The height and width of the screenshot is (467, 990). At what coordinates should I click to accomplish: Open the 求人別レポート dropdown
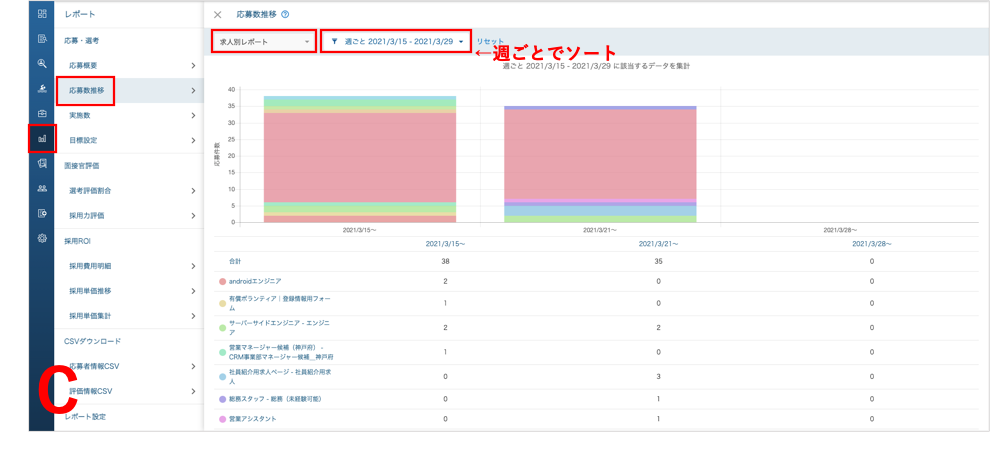(263, 42)
